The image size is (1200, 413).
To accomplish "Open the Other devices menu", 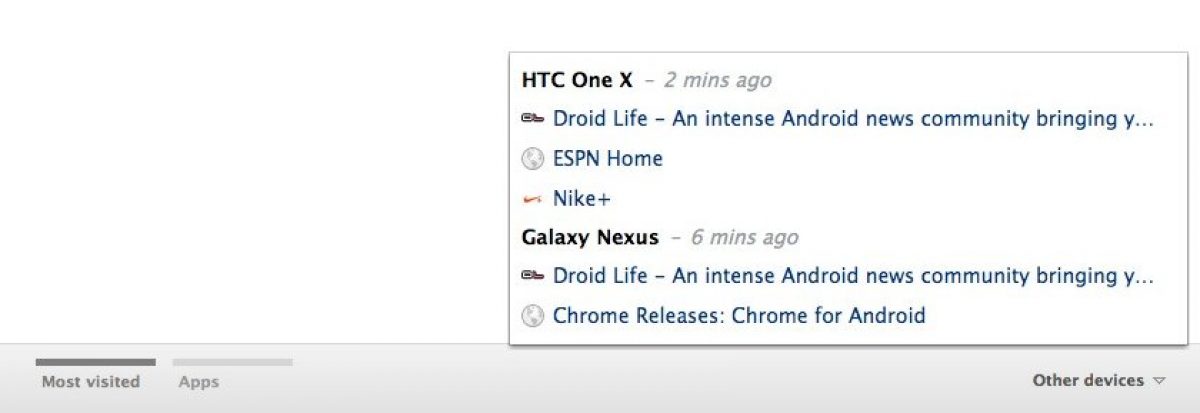I will [1088, 380].
